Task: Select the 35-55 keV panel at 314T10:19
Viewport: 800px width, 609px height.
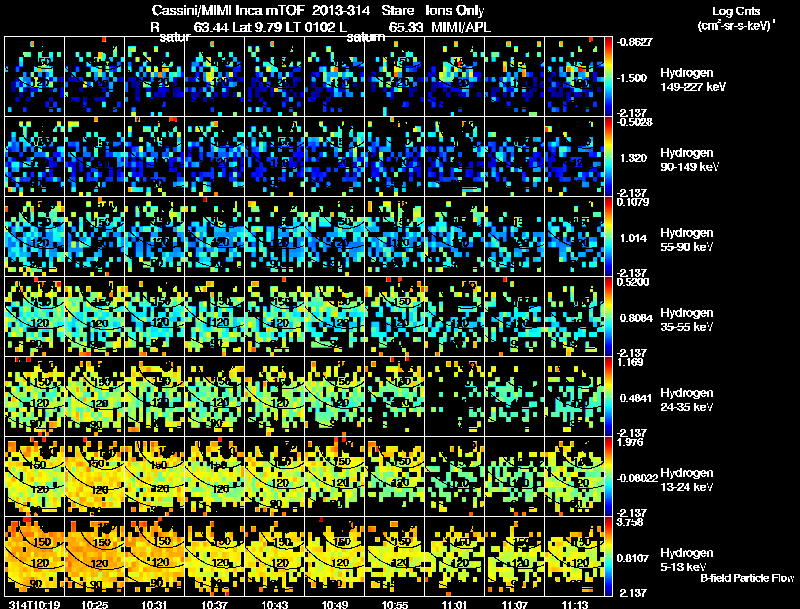Action: [x=35, y=317]
